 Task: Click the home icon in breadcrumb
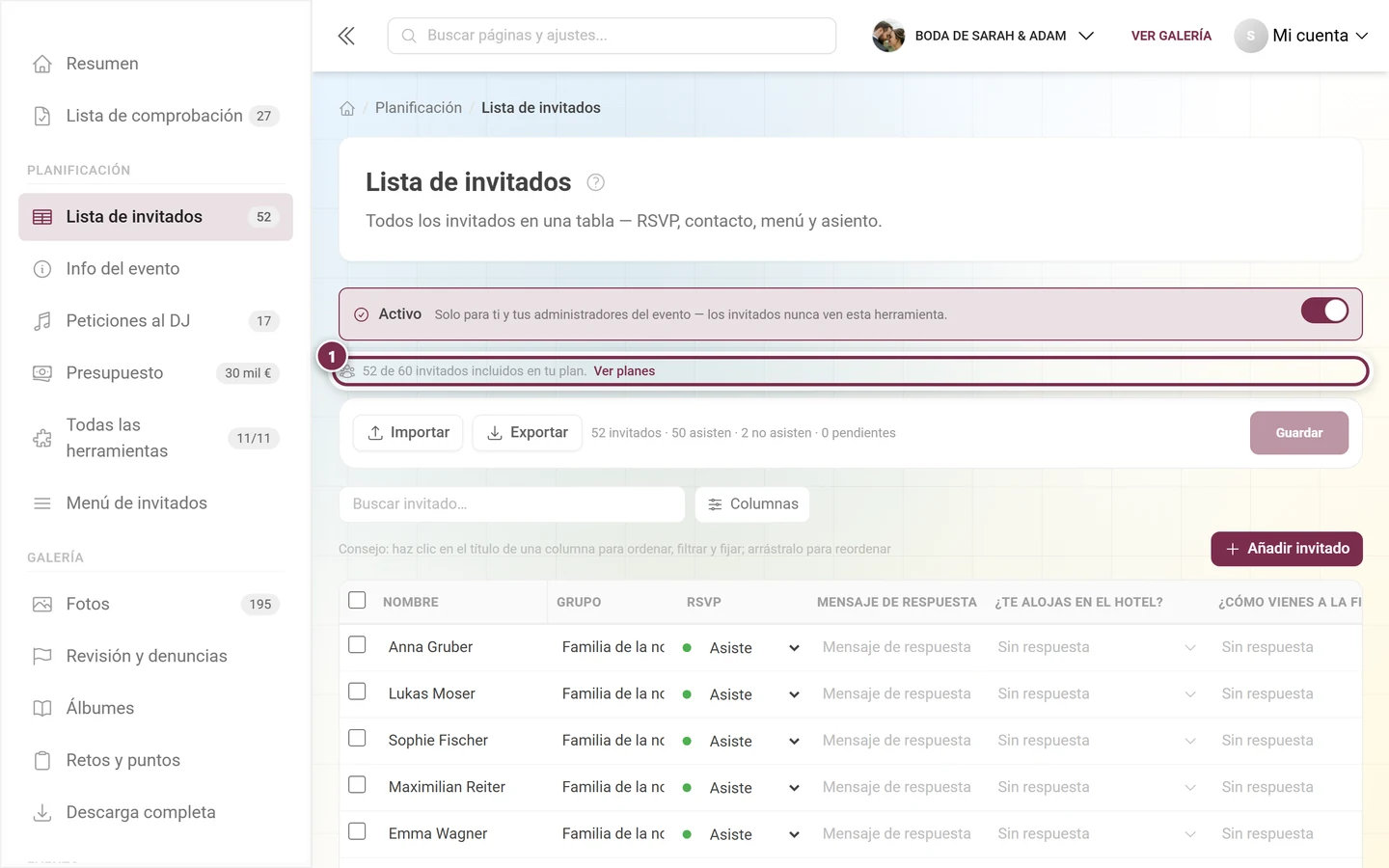[347, 108]
